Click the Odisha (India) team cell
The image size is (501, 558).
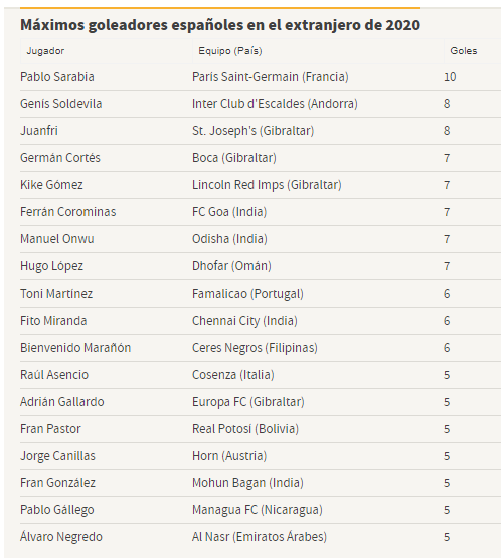(x=230, y=239)
